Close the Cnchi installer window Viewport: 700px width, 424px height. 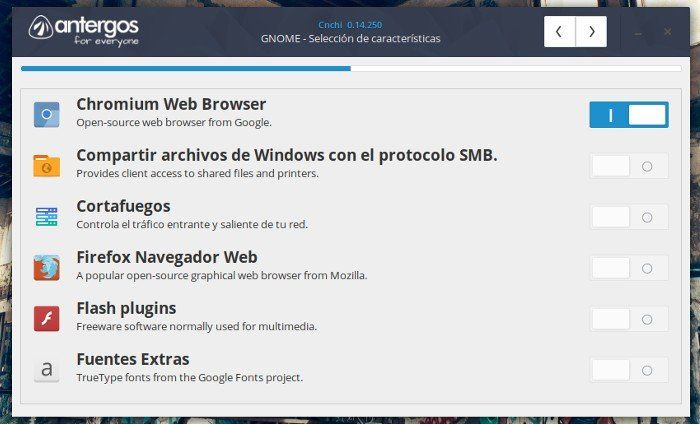pos(667,32)
